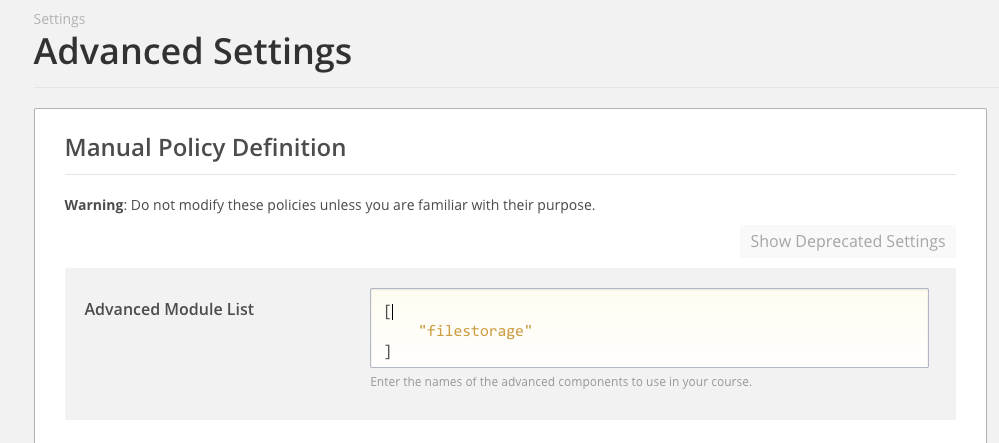
Task: Place cursor after the "filestorage" closing quote
Action: pos(533,330)
